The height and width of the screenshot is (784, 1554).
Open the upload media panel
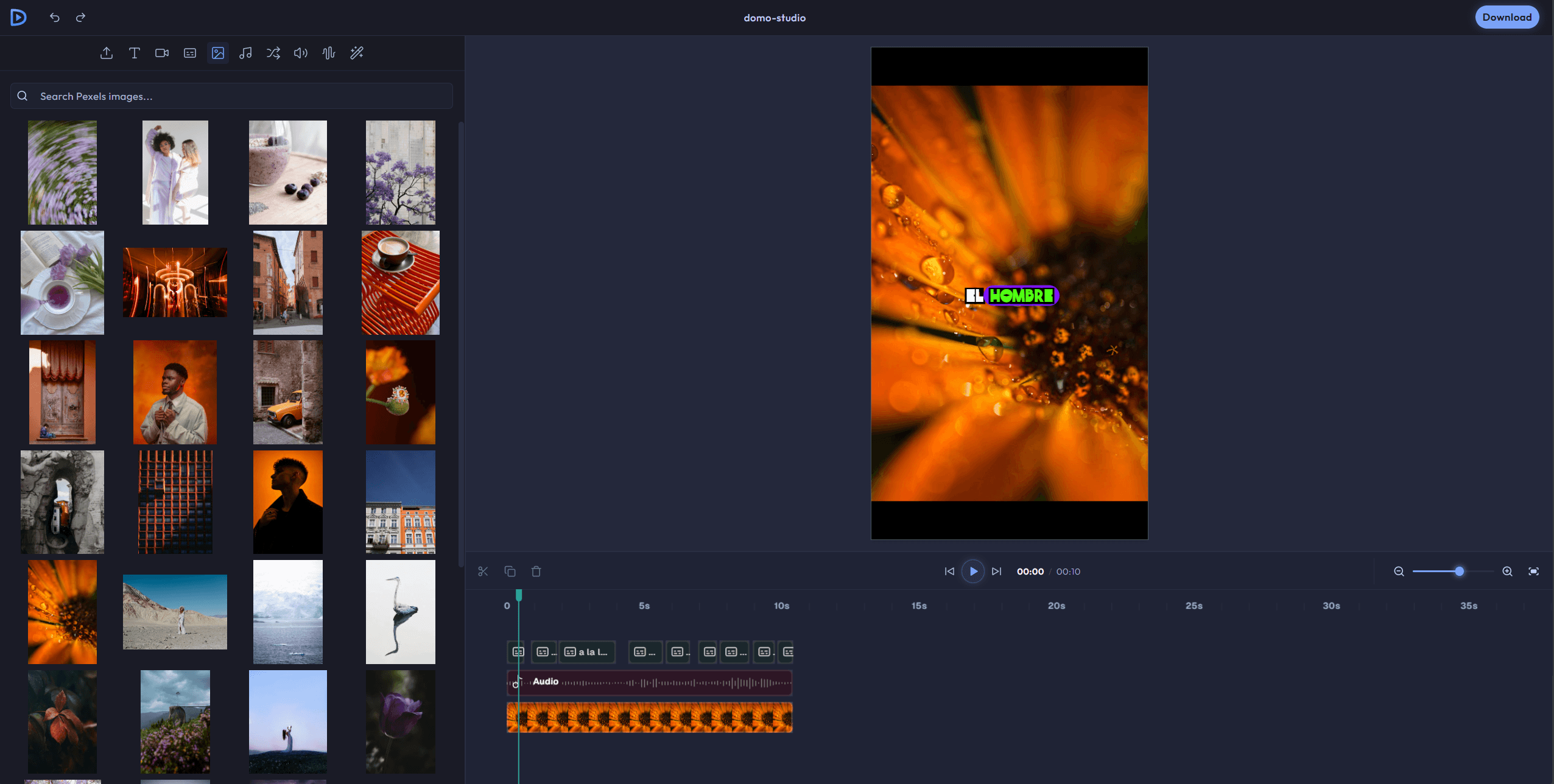coord(107,53)
